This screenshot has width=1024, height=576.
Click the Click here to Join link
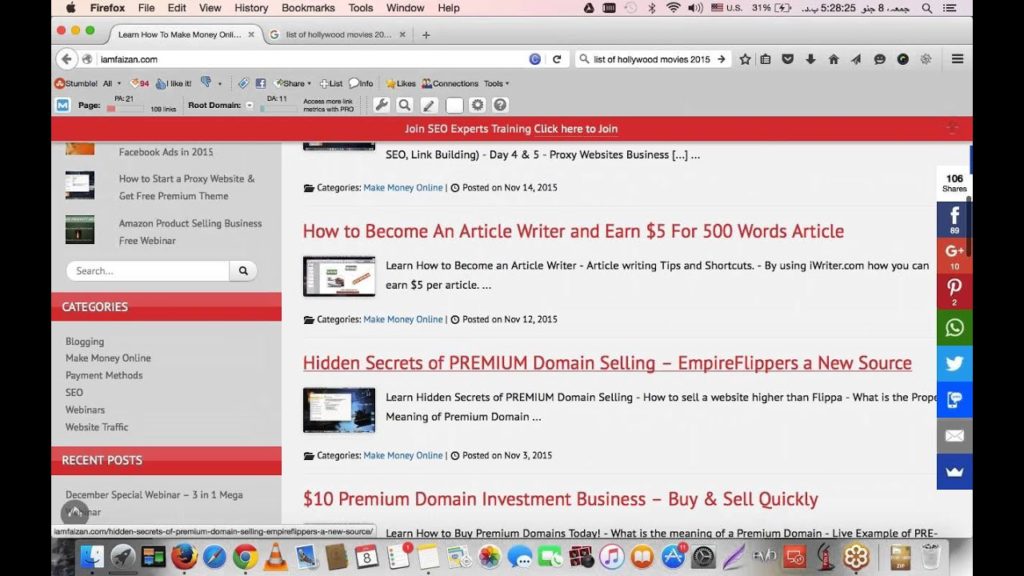(x=575, y=129)
